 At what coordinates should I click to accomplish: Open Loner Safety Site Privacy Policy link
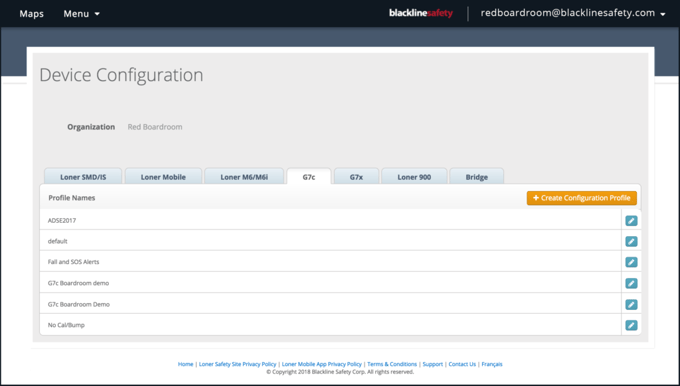(x=237, y=364)
